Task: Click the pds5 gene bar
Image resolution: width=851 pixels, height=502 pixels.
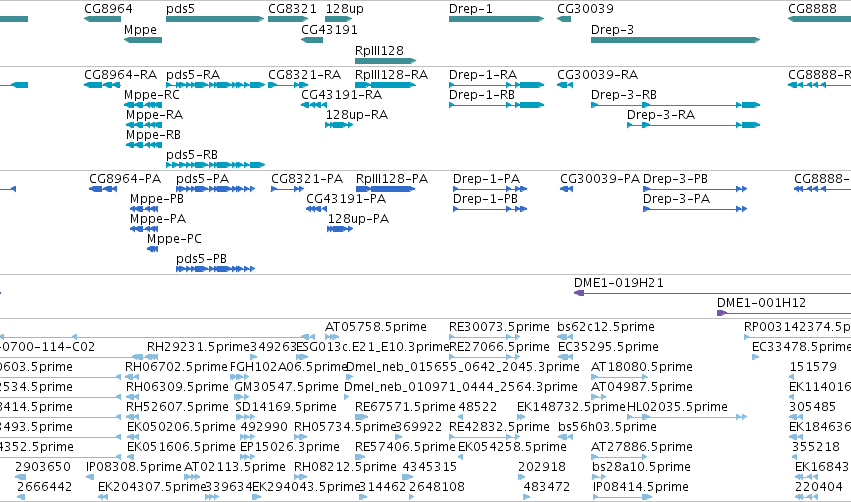Action: pyautogui.click(x=215, y=19)
